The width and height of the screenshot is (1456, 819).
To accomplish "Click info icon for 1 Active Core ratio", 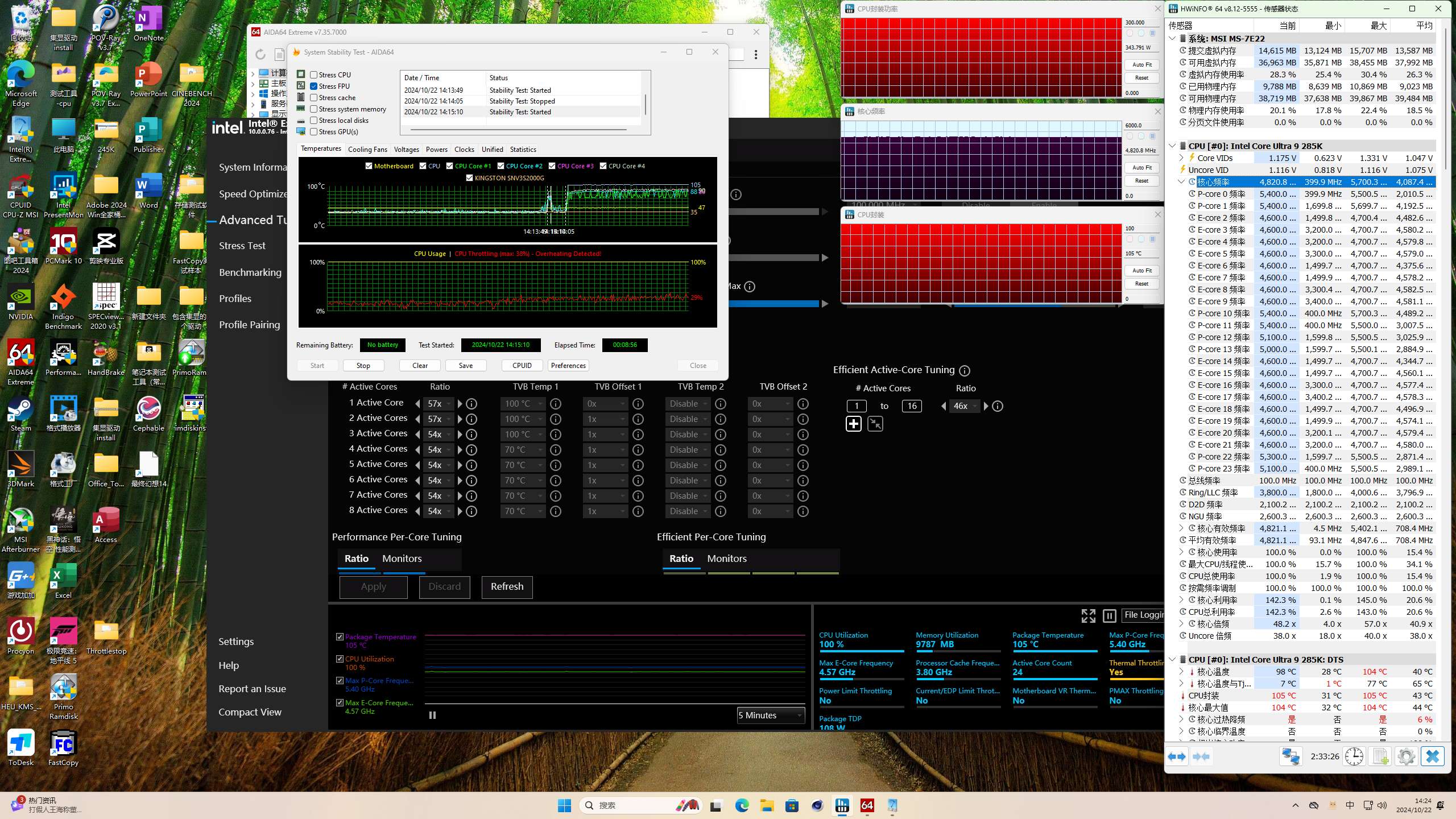I will tap(471, 404).
